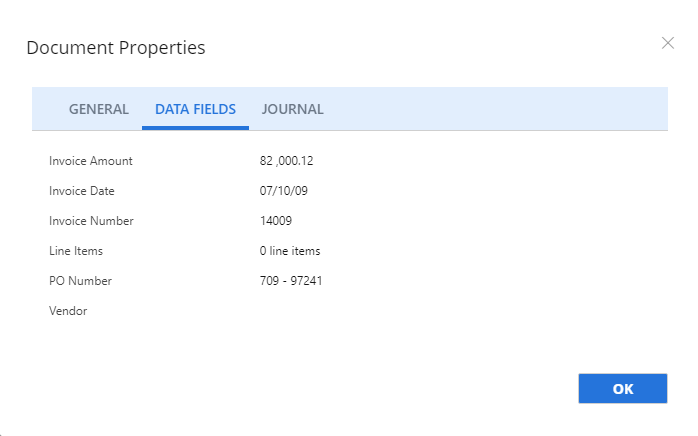This screenshot has width=698, height=436.
Task: Click the Invoice Date field label
Action: coord(82,191)
